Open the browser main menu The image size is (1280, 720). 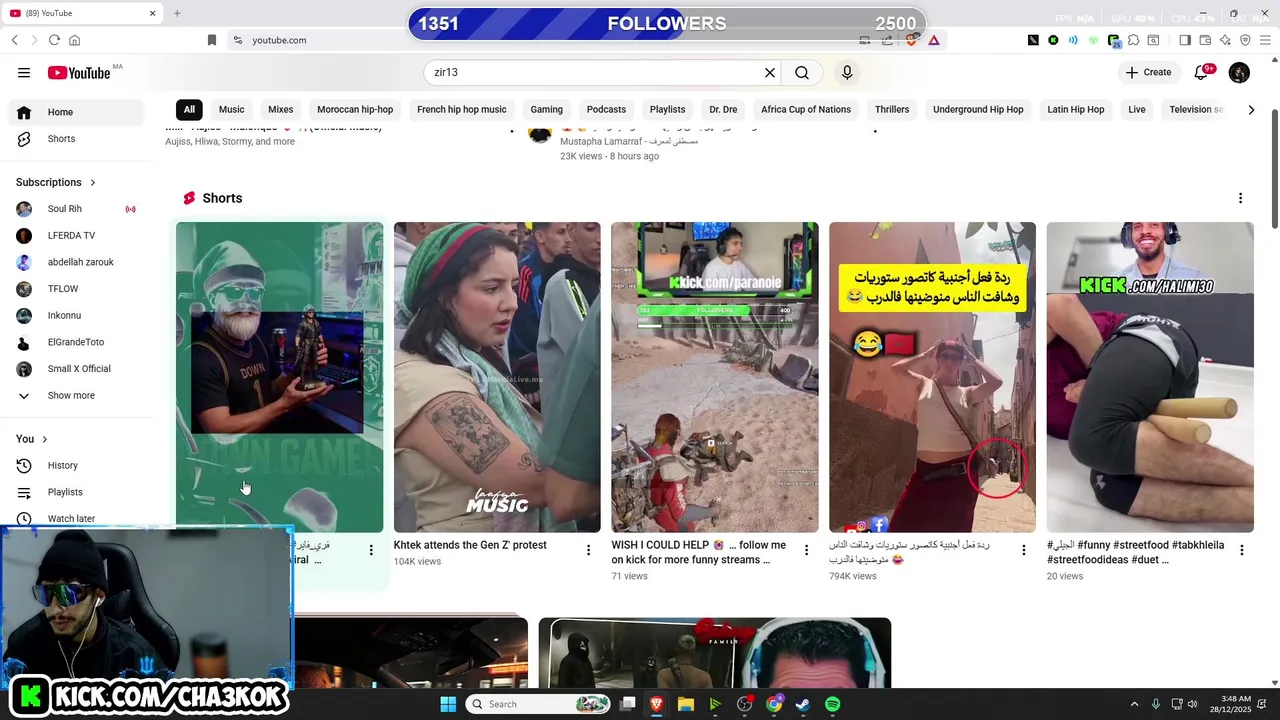click(1265, 40)
